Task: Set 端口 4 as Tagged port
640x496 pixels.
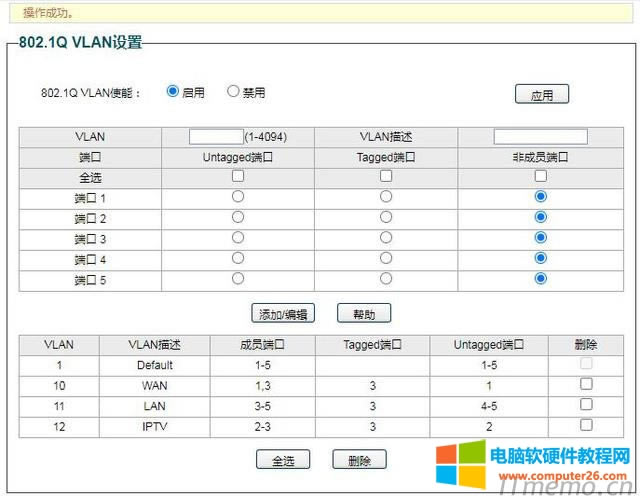Action: 386,258
